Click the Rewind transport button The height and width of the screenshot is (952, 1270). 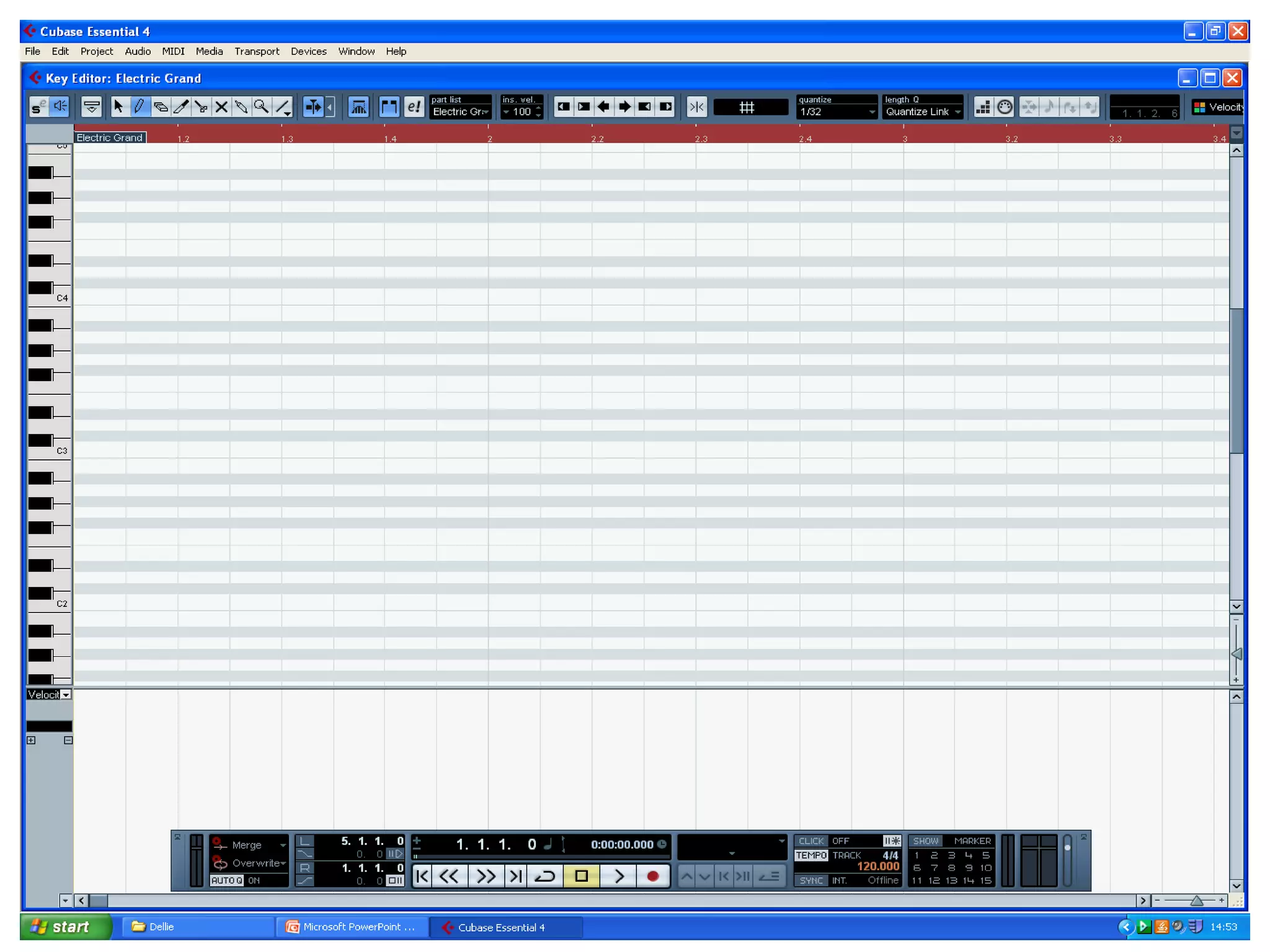[449, 876]
